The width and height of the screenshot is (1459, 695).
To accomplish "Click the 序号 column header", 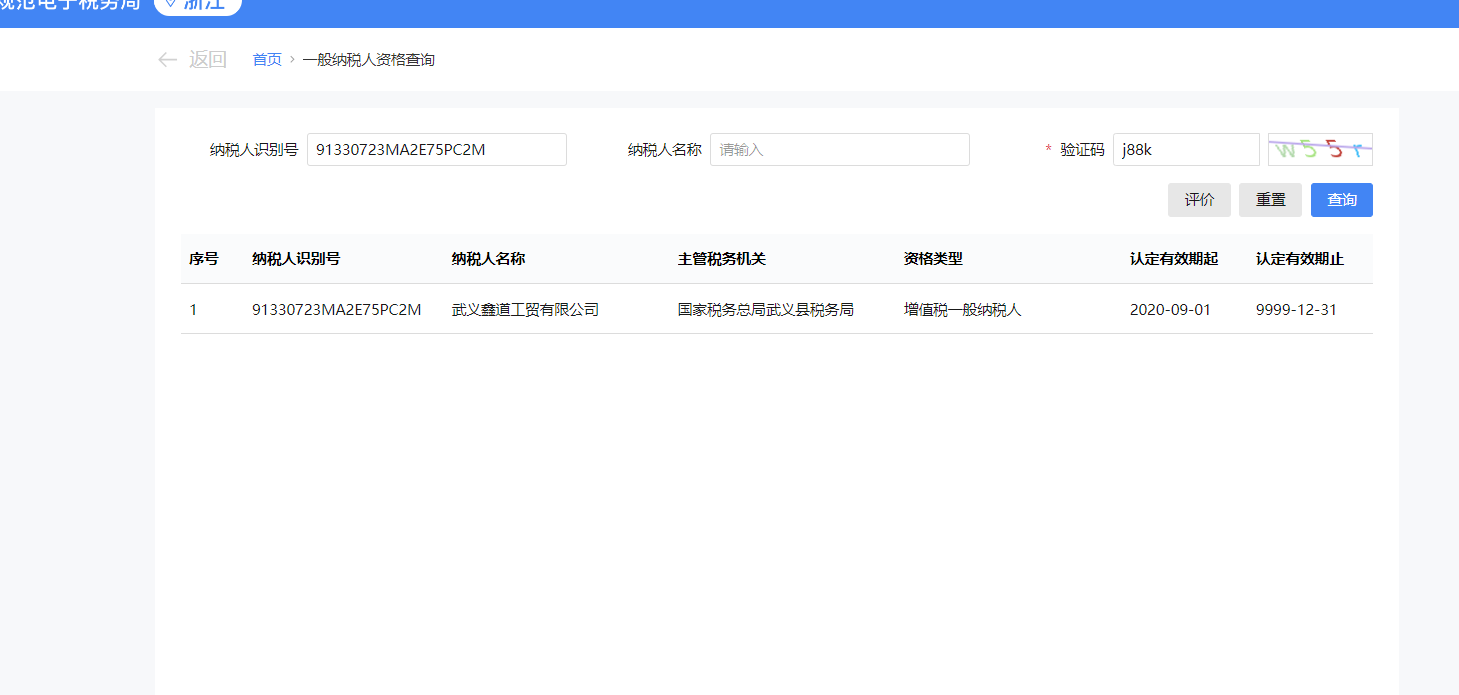I will (x=204, y=259).
